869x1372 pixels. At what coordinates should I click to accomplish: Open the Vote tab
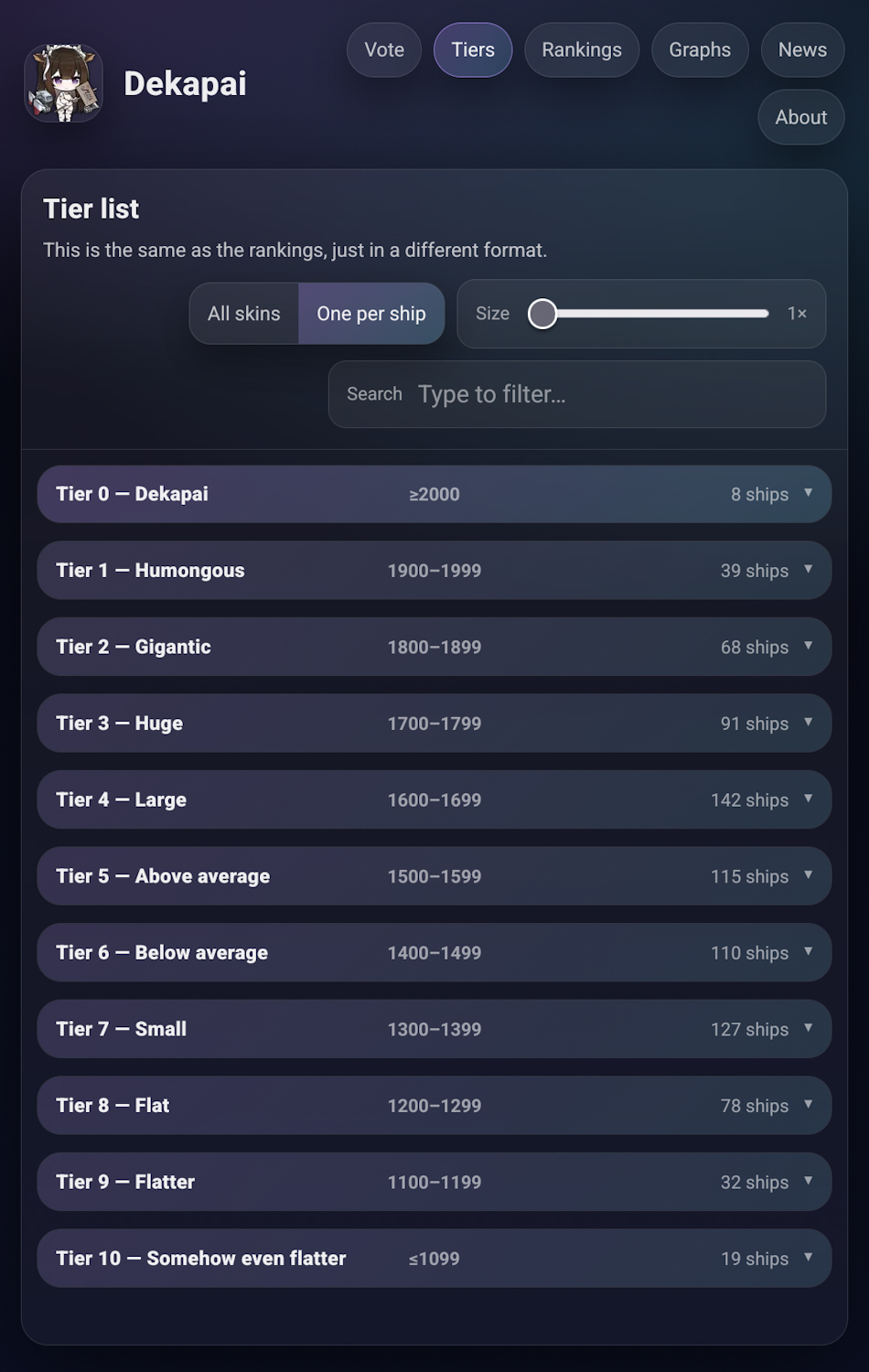coord(384,50)
